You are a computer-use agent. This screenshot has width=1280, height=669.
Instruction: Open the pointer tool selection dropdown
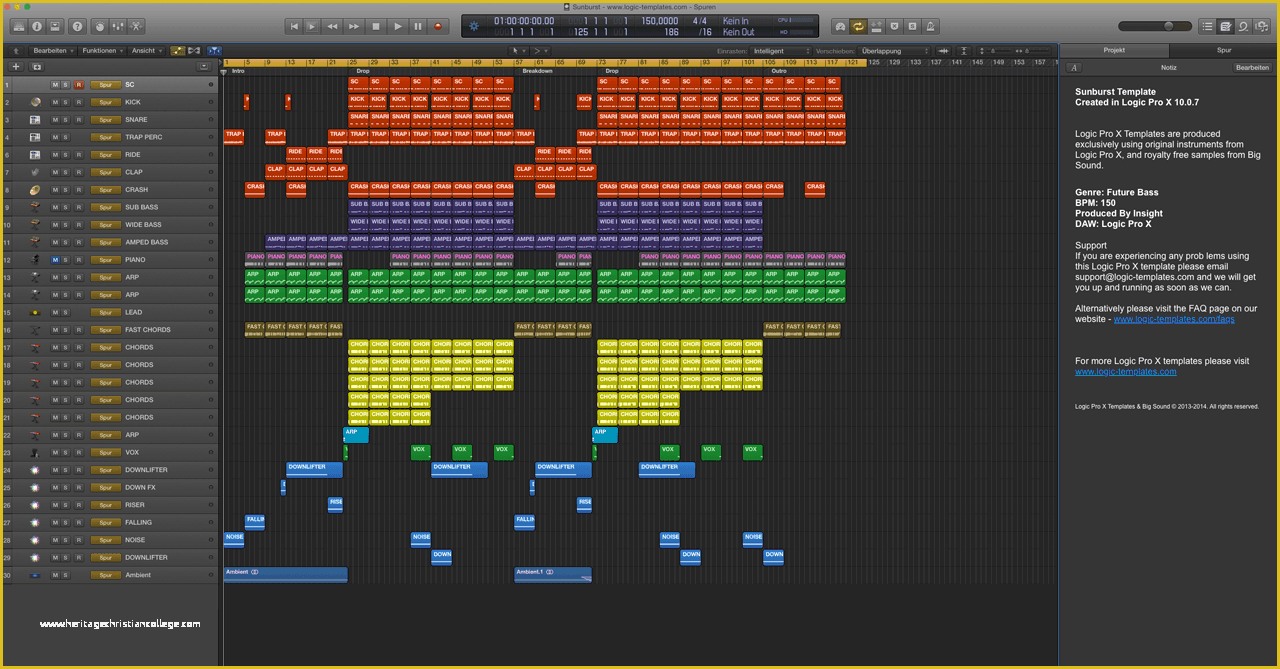(518, 50)
